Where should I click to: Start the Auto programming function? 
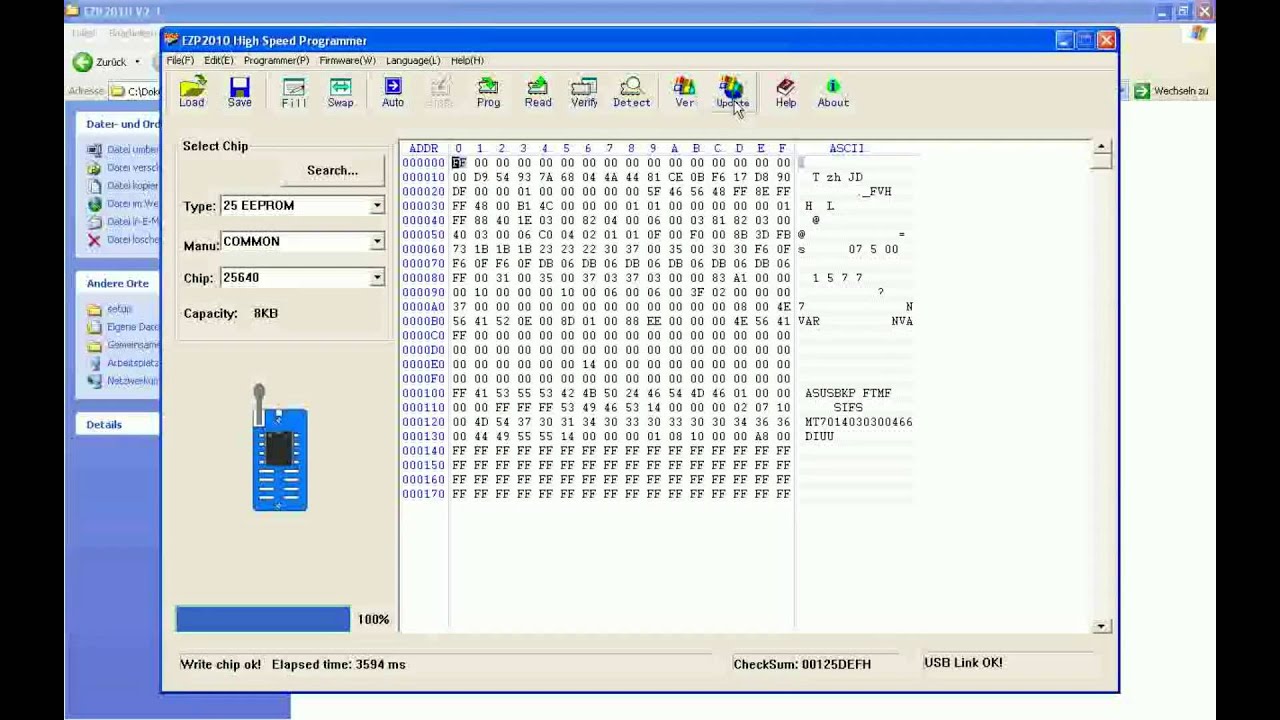click(x=393, y=92)
